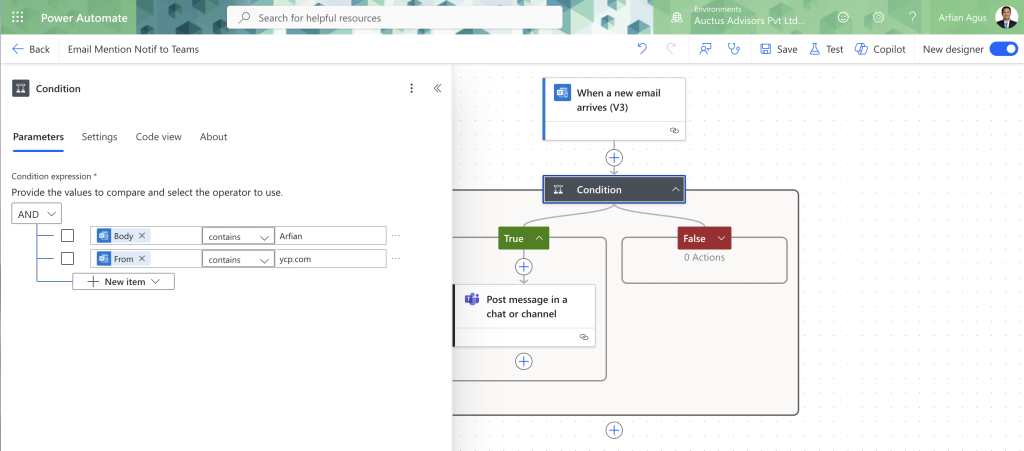Viewport: 1024px width, 451px height.
Task: Click the Auctus Advisors Pvt Ltd environment name
Action: [749, 21]
